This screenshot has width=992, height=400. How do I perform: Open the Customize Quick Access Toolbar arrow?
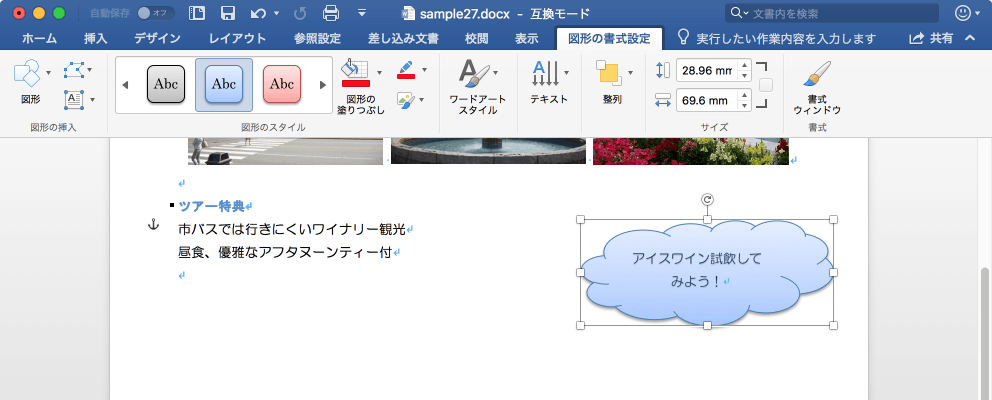361,13
